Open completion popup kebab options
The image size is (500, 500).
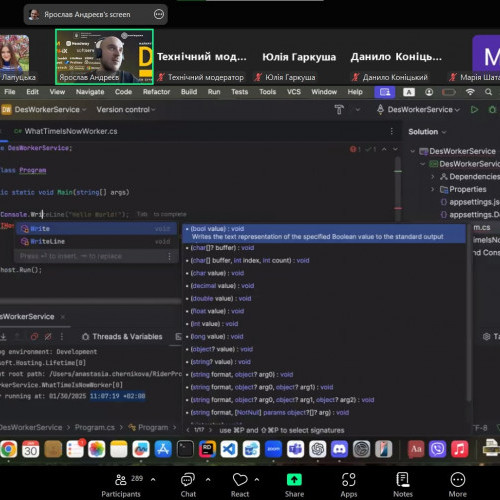tap(169, 256)
